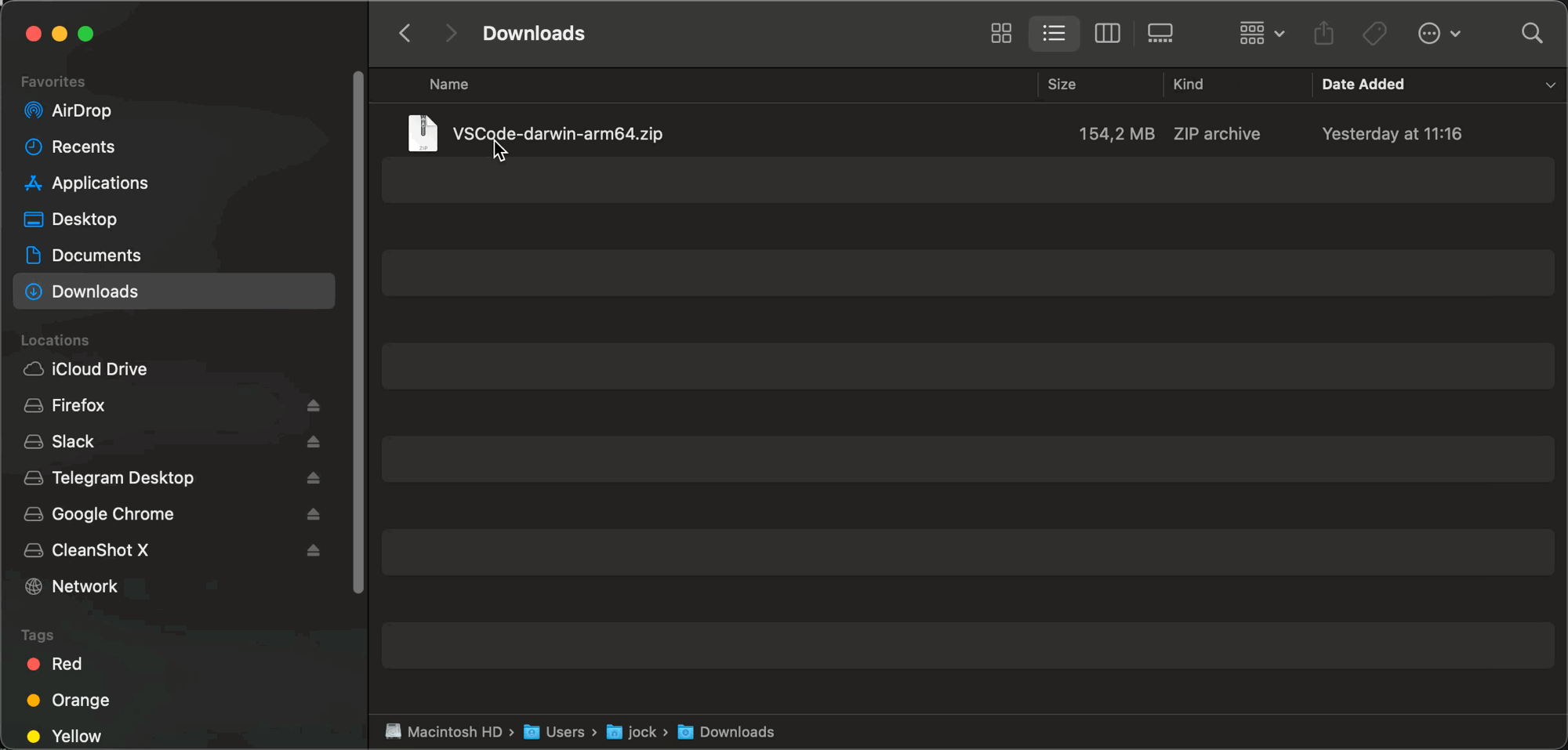This screenshot has width=1568, height=750.
Task: Click the back navigation arrow
Action: [x=405, y=33]
